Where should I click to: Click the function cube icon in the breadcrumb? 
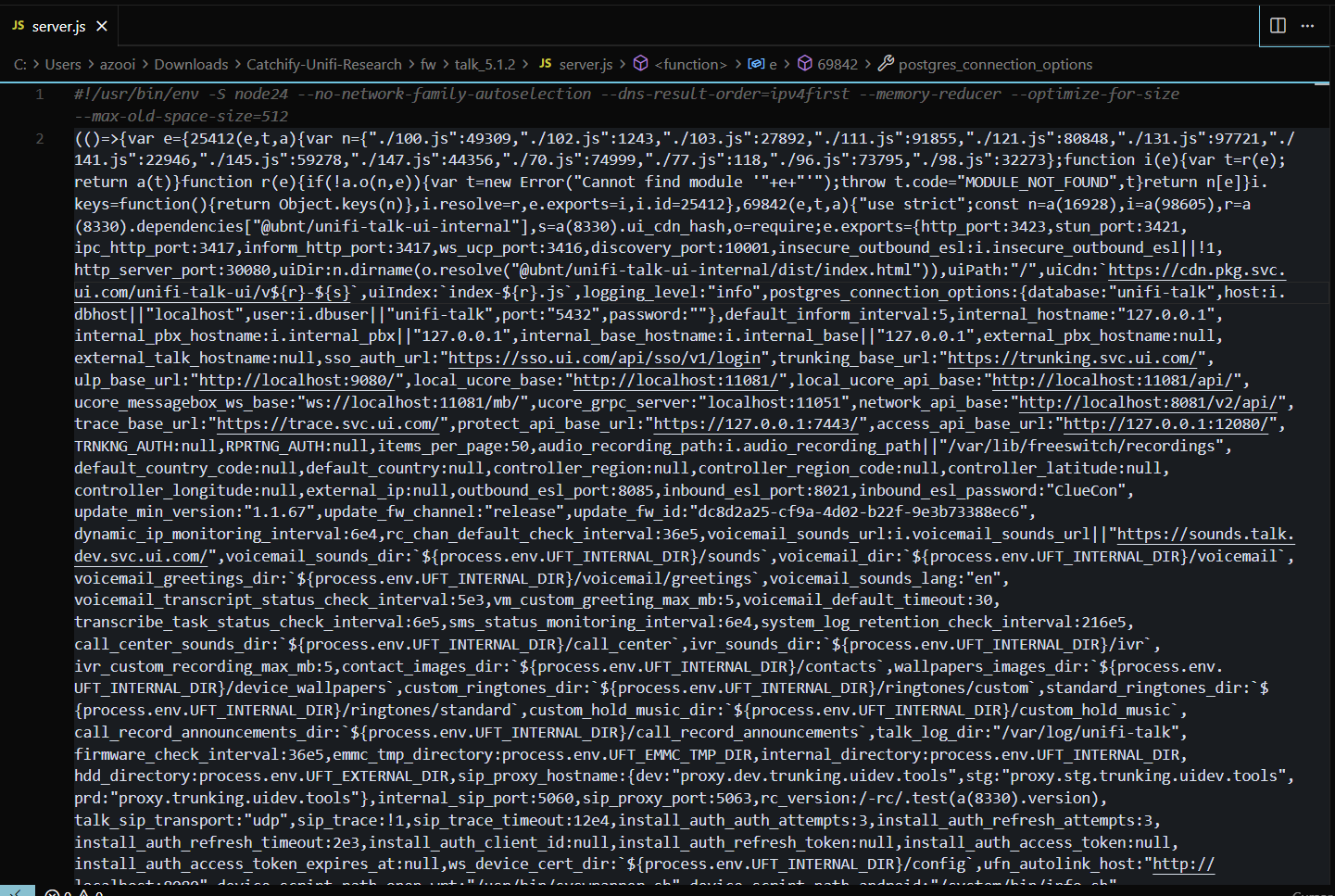(x=640, y=64)
